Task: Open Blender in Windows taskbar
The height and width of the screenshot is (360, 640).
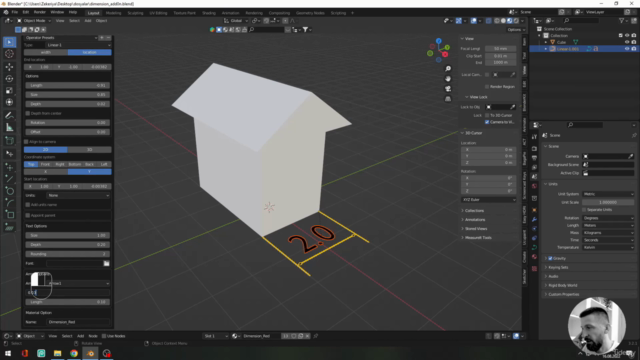Action: click(90, 353)
